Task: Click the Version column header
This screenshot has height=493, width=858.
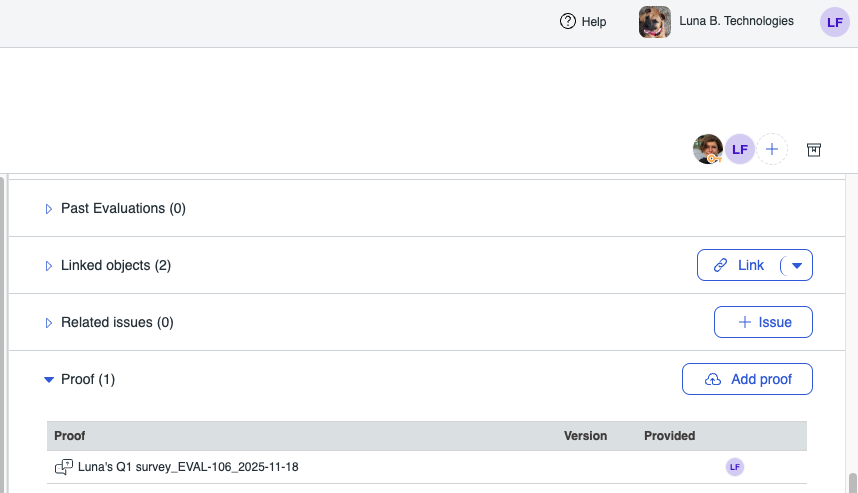Action: click(585, 436)
